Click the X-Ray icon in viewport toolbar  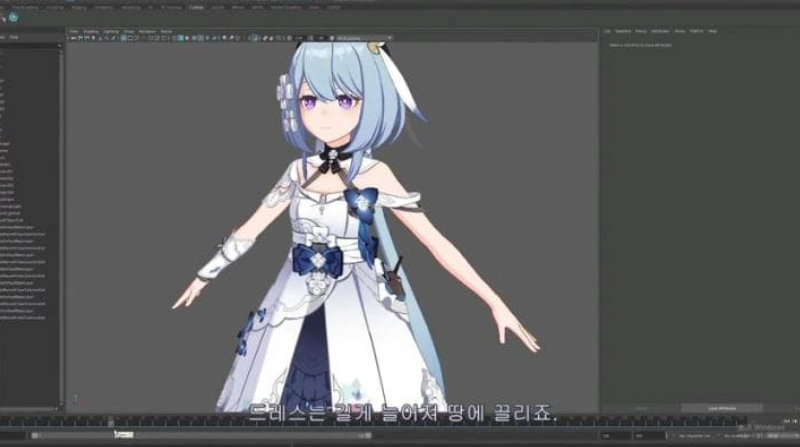tap(264, 38)
